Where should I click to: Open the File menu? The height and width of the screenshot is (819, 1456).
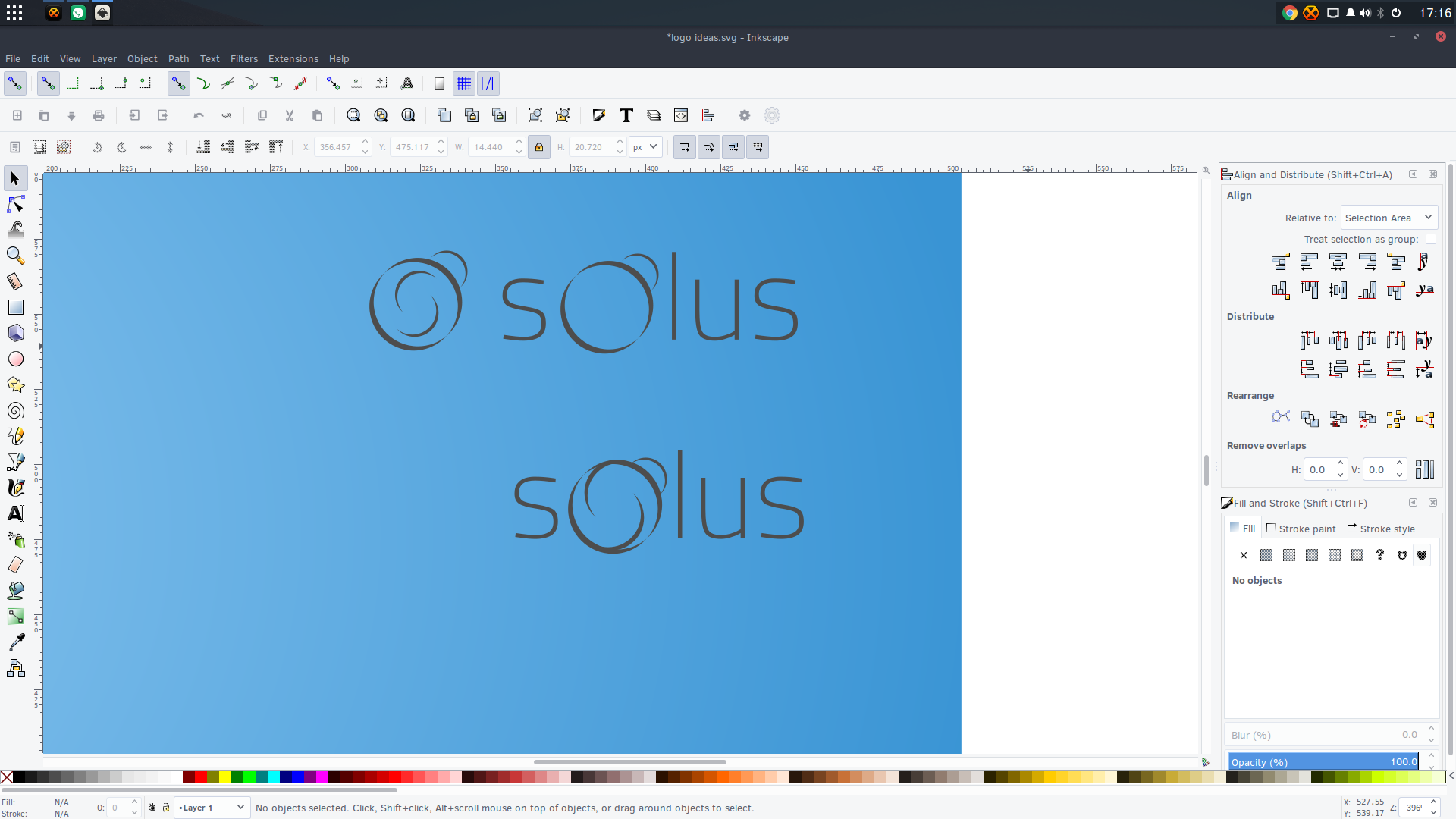coord(13,59)
